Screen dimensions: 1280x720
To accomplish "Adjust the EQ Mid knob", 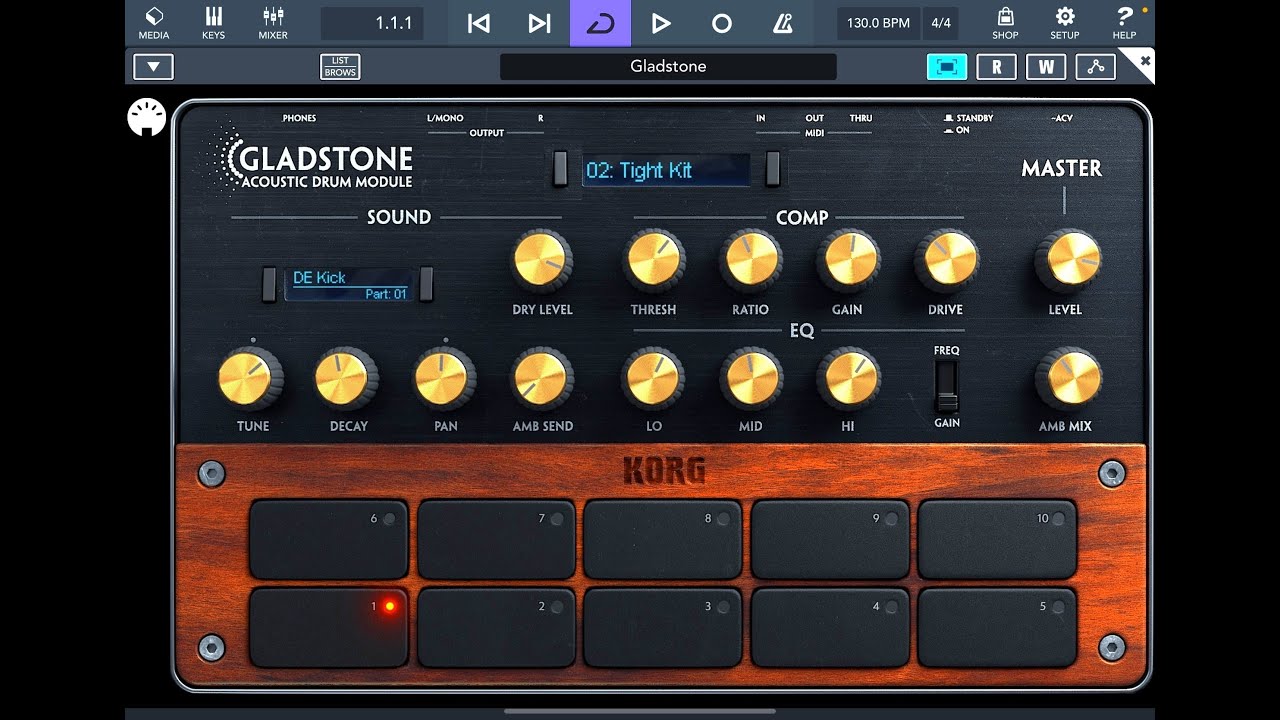I will (751, 379).
